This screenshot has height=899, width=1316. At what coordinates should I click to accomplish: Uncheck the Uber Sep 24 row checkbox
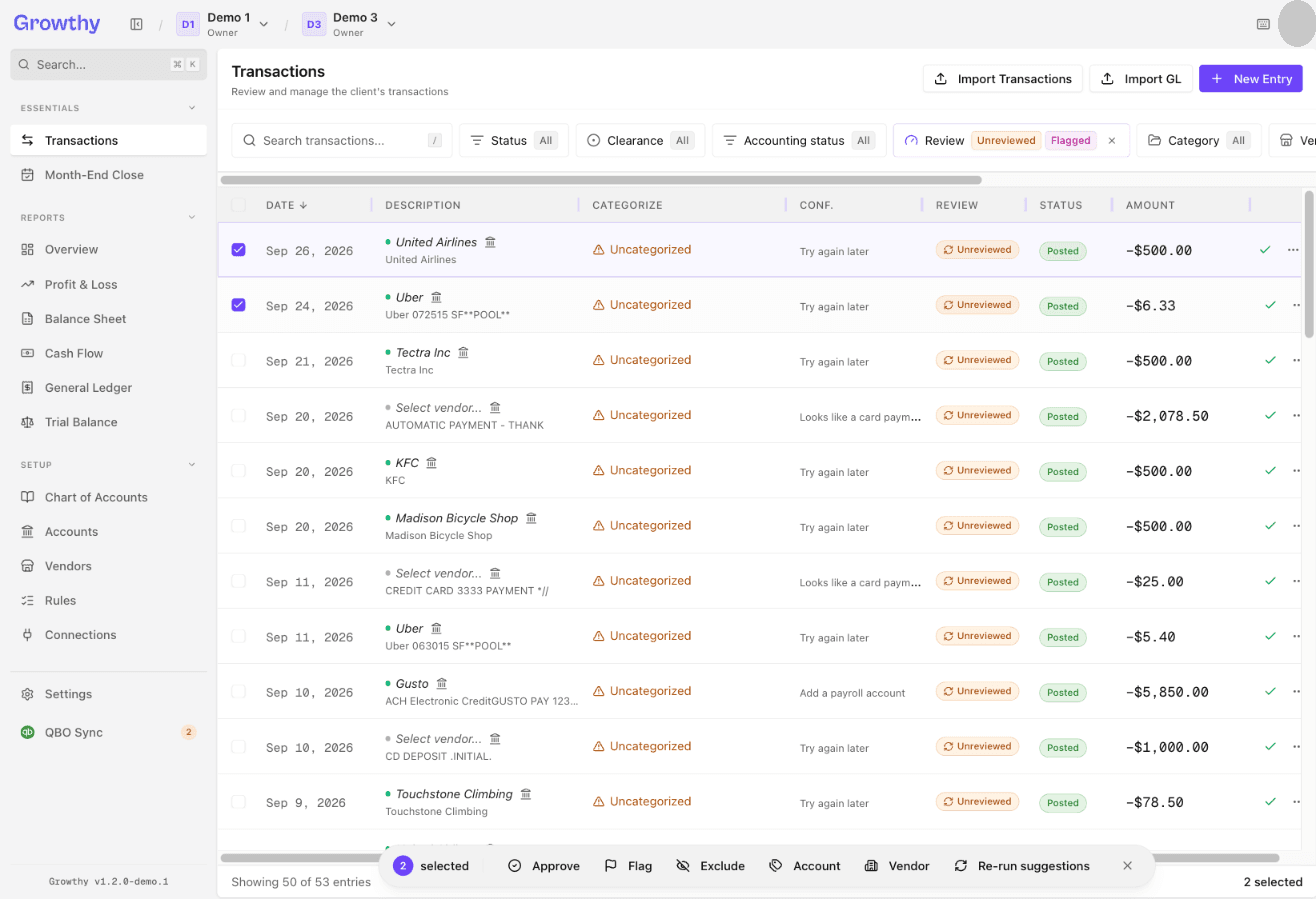point(238,304)
